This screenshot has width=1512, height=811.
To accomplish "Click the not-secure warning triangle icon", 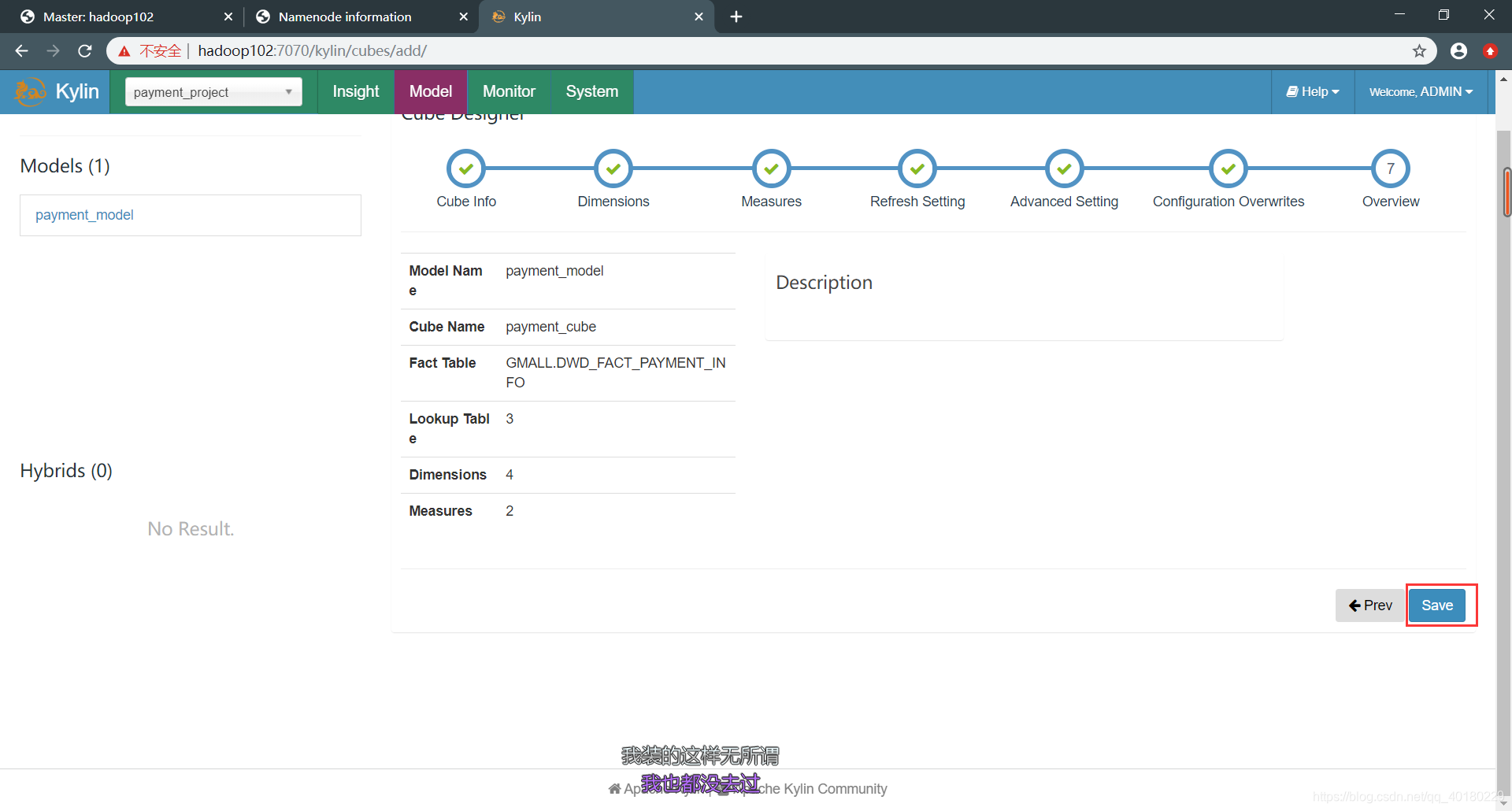I will (x=124, y=51).
